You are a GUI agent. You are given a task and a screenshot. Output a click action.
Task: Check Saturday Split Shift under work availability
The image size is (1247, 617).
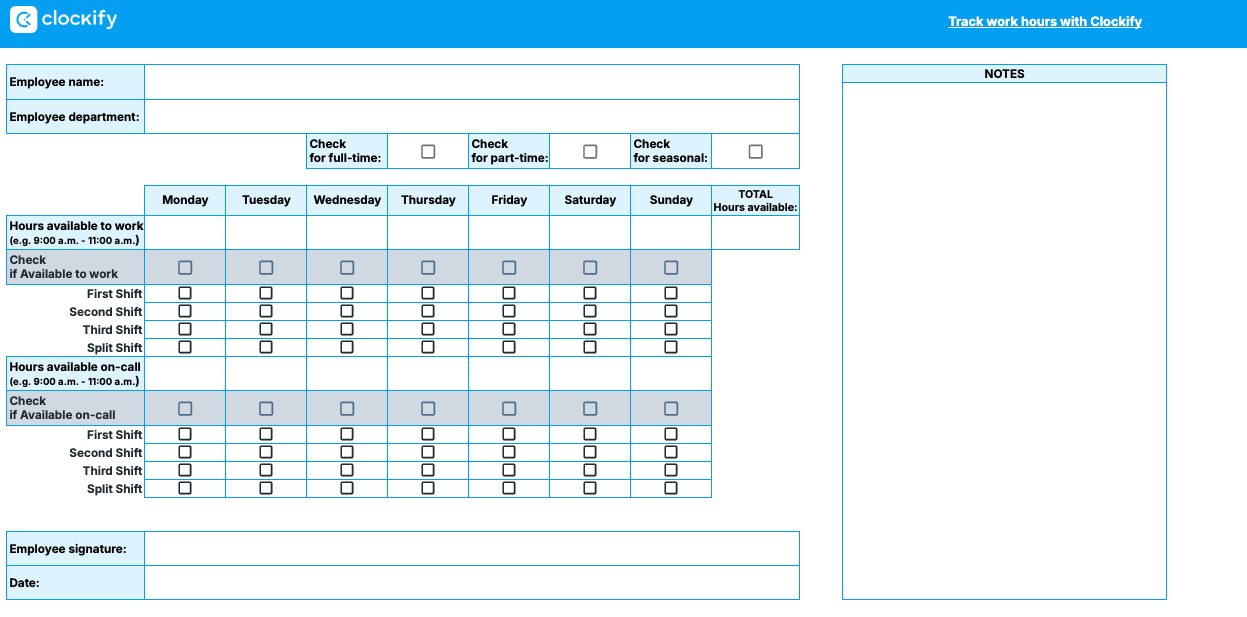[590, 347]
